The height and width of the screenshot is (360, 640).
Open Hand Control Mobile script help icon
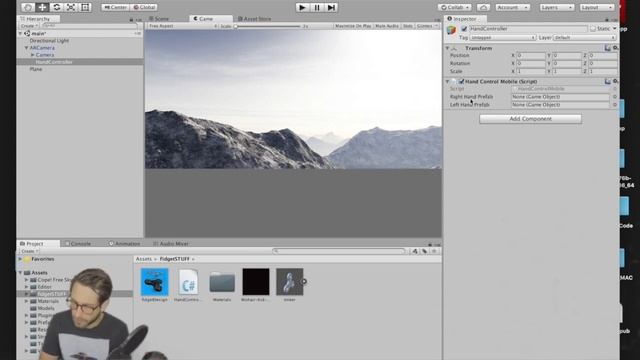pyautogui.click(x=607, y=81)
